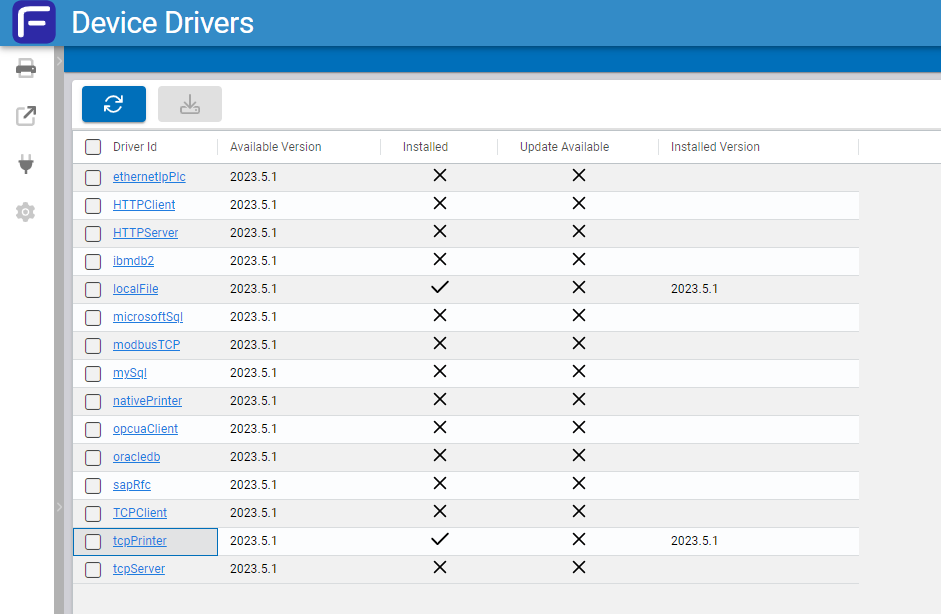Open the external link sidebar icon
Viewport: 941px width, 614px height.
coord(26,116)
